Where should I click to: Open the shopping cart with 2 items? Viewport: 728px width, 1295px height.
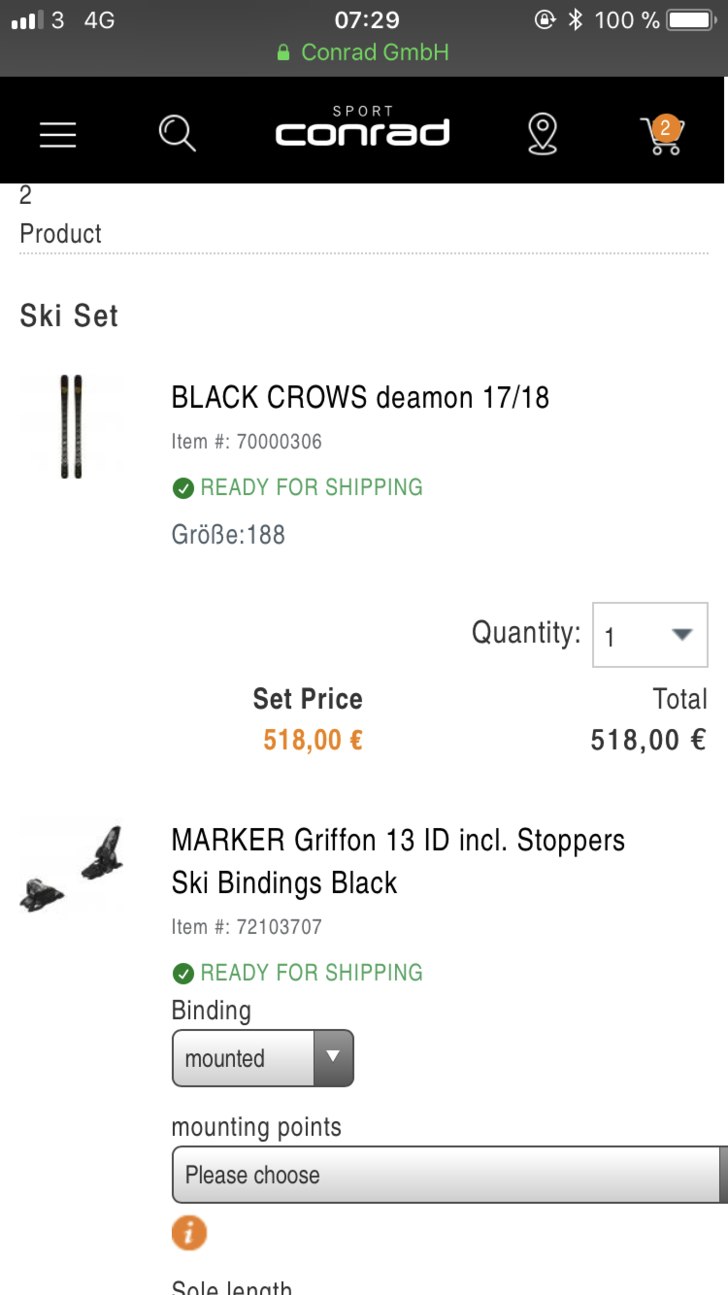tap(661, 135)
